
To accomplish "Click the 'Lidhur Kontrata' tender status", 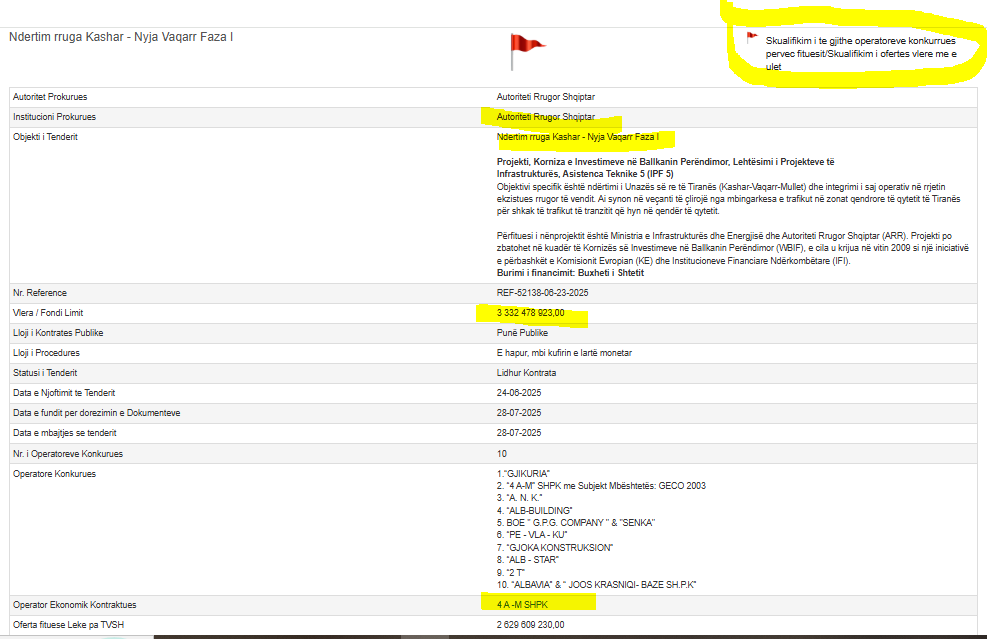I will click(x=526, y=373).
